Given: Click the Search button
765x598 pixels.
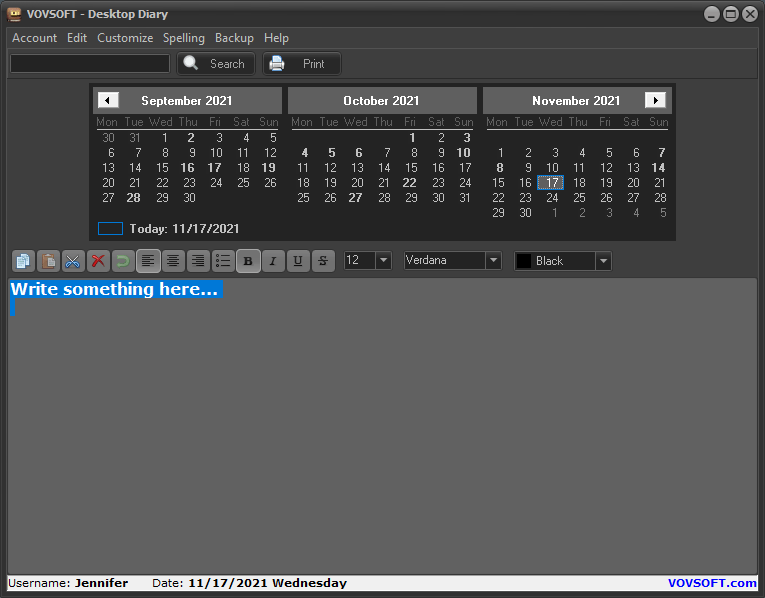Looking at the screenshot, I should tap(216, 64).
